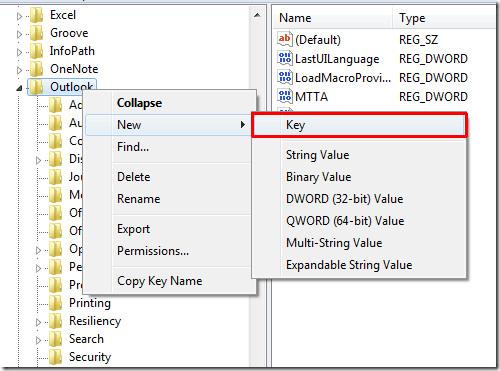Click the Groove folder icon
Screen dimensions: 500x371
pyautogui.click(x=36, y=33)
